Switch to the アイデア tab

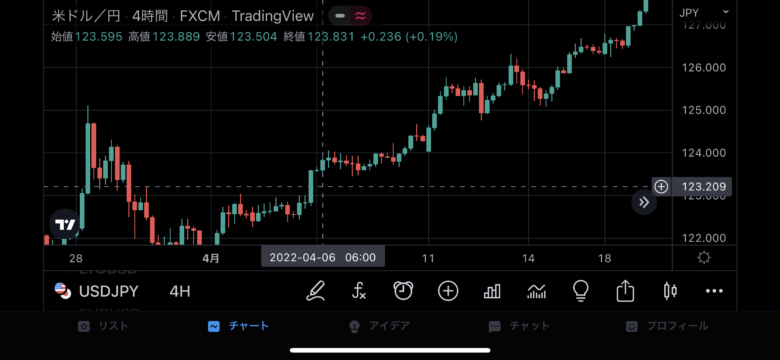380,326
